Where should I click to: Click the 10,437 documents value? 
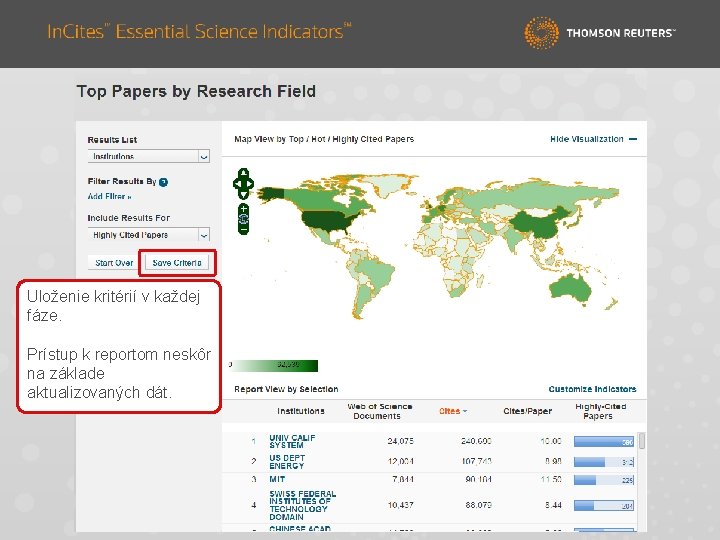(x=400, y=505)
